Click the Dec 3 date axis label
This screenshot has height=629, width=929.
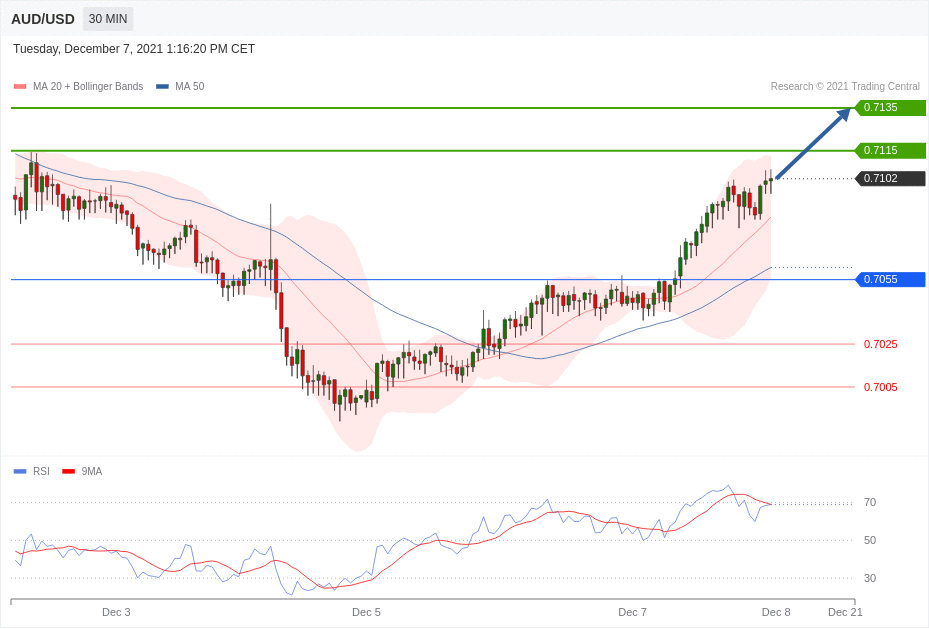(116, 612)
